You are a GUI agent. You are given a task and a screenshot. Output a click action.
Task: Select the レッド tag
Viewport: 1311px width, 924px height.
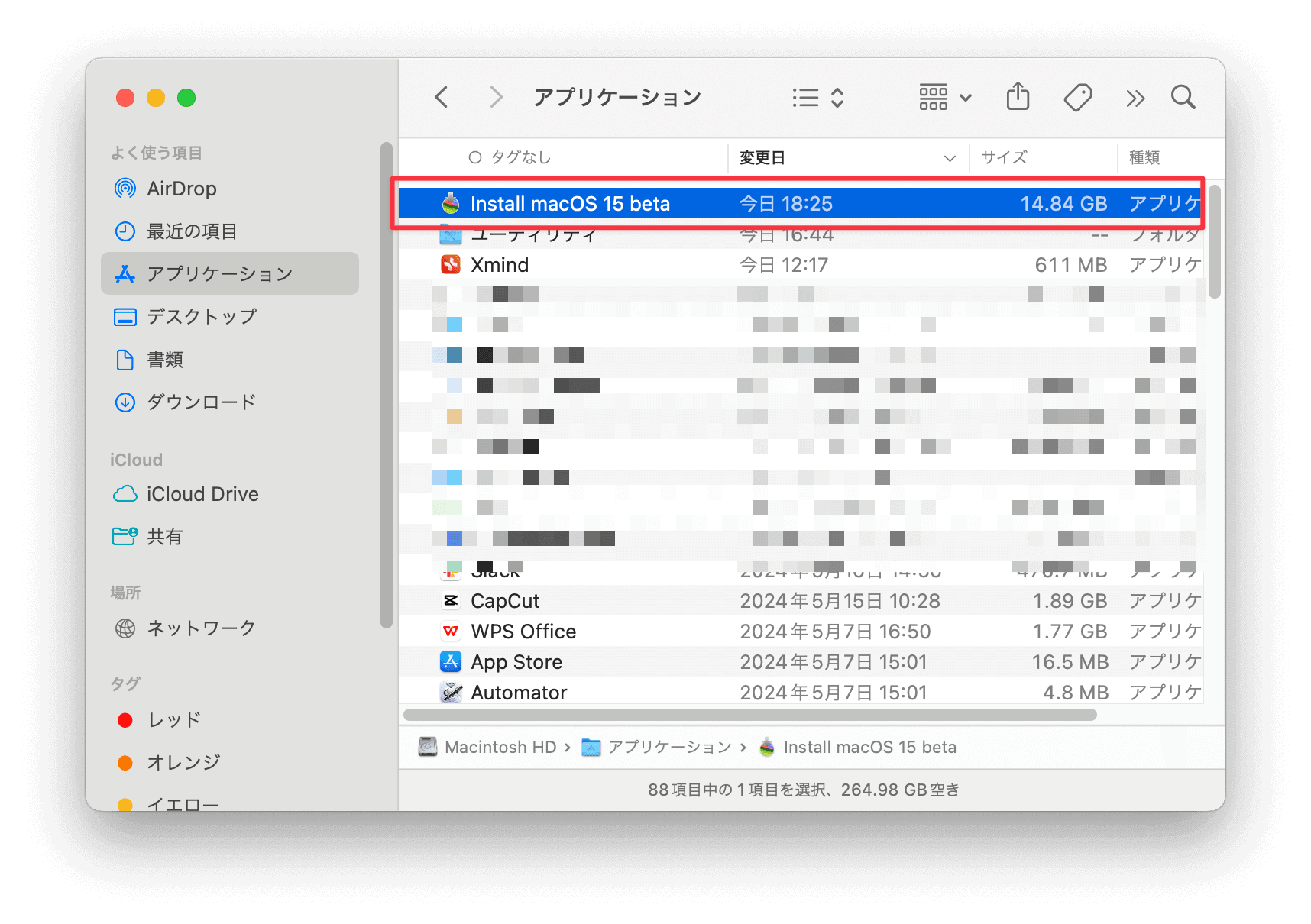pos(229,719)
